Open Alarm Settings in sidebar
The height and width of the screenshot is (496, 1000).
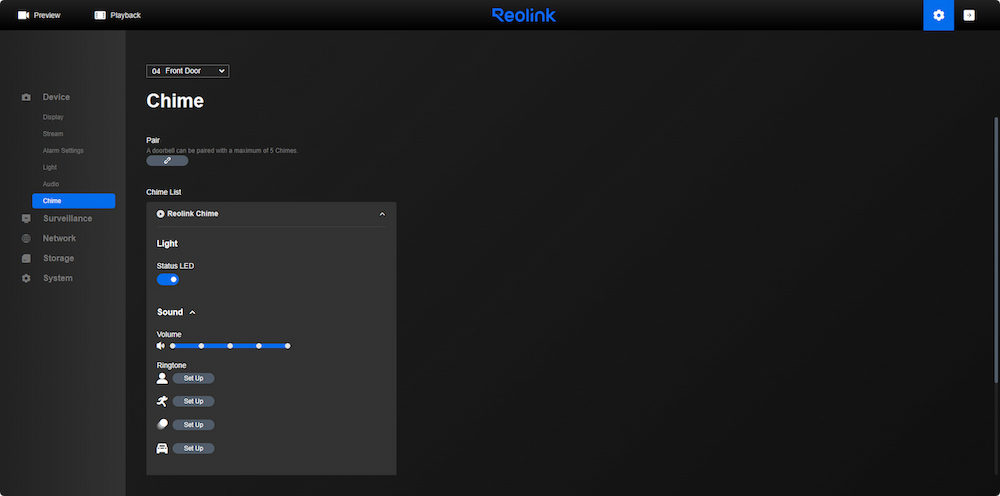click(x=63, y=150)
